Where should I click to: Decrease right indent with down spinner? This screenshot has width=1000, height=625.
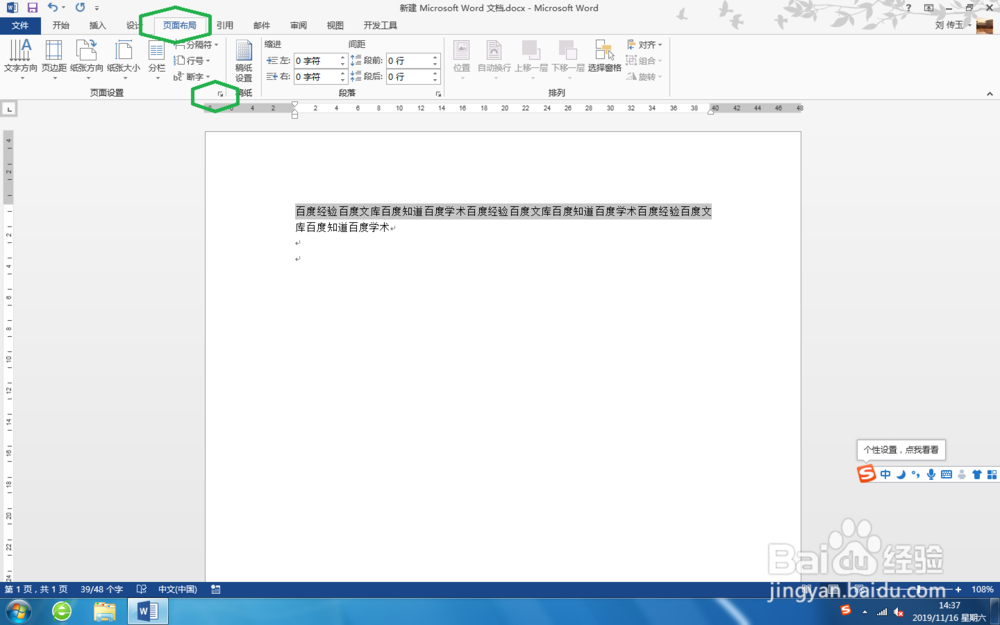tap(342, 80)
